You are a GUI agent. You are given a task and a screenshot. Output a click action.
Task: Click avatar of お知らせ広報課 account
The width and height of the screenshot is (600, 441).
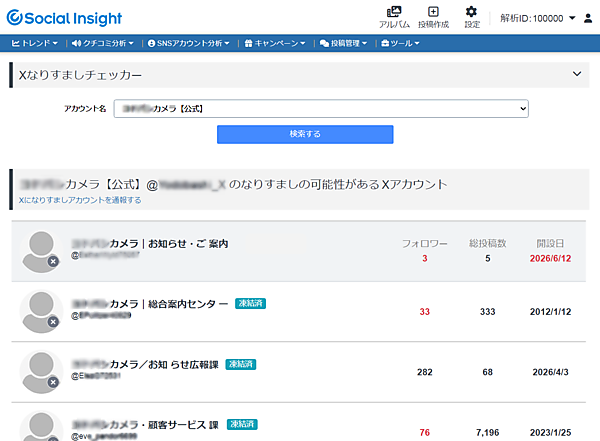[x=41, y=372]
